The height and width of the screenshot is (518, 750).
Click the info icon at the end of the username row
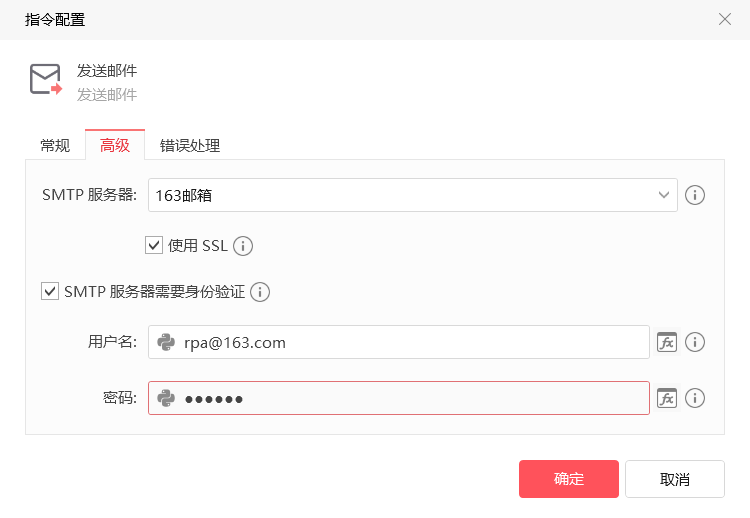[x=695, y=342]
